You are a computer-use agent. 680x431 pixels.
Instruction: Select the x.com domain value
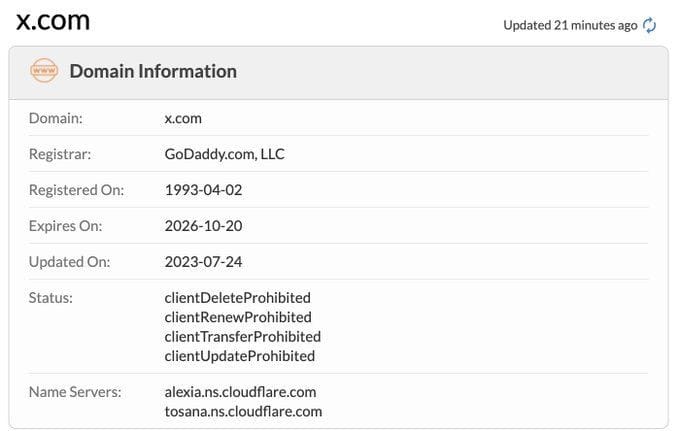tap(183, 118)
